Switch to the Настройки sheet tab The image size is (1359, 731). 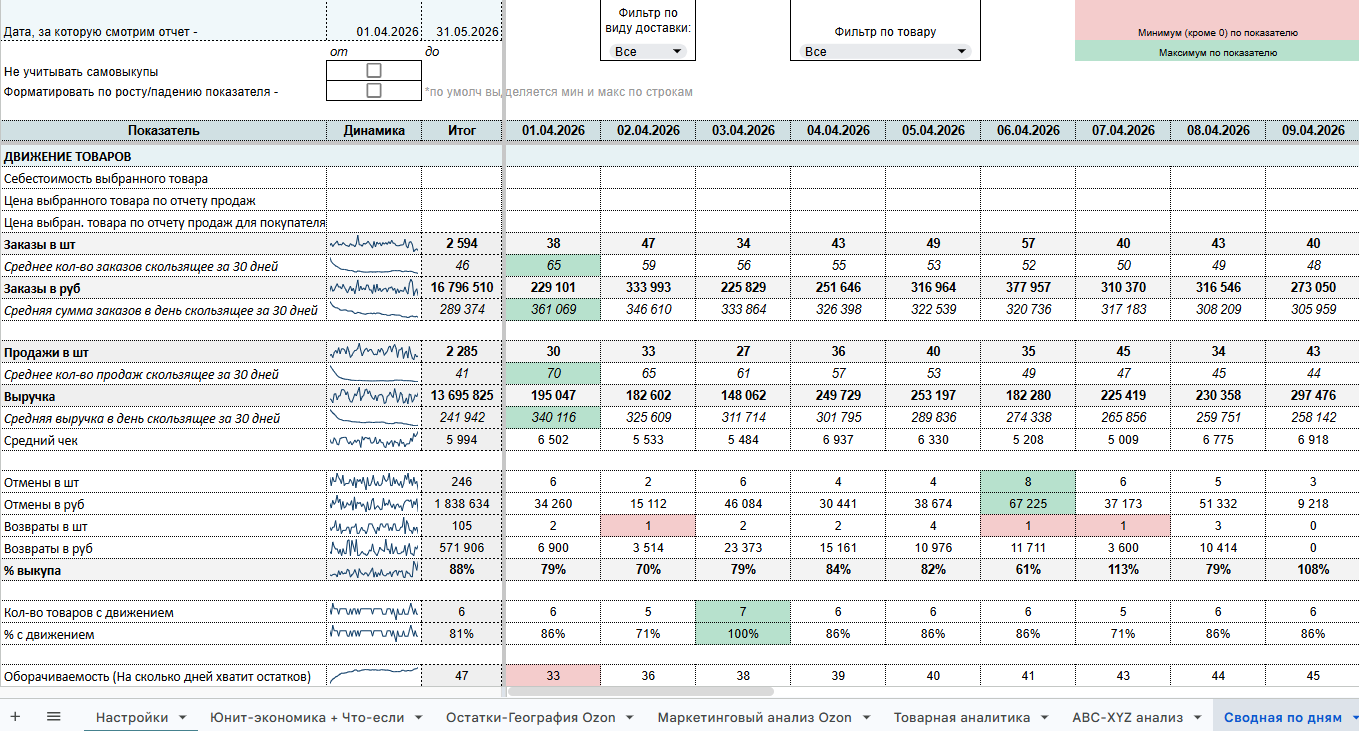click(132, 717)
